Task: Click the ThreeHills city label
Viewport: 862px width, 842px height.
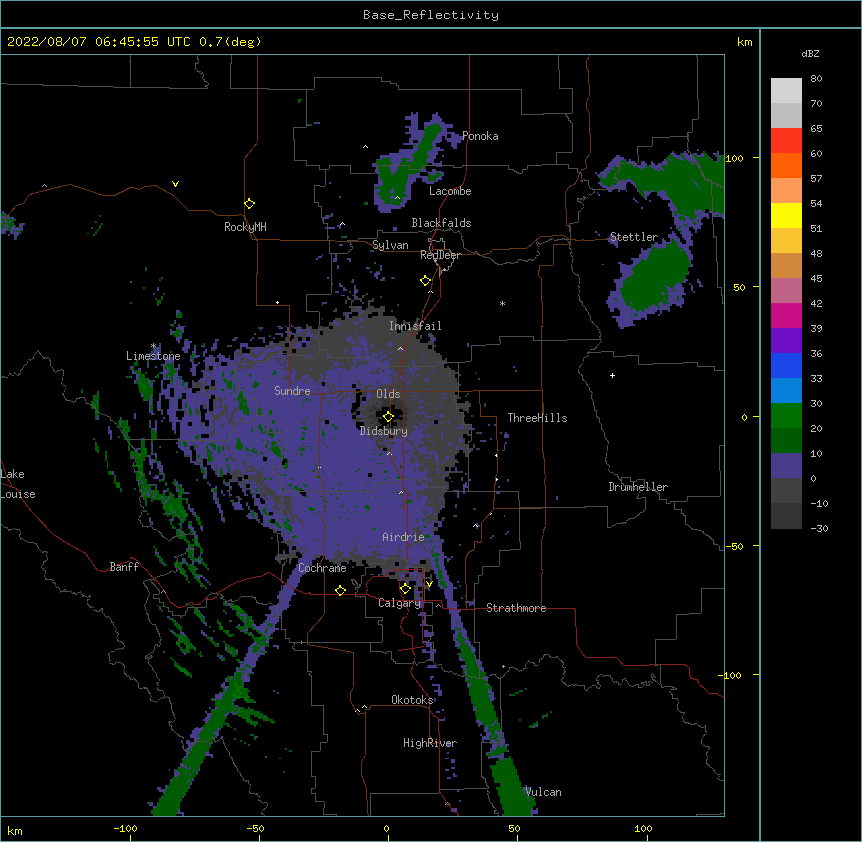Action: pyautogui.click(x=537, y=418)
